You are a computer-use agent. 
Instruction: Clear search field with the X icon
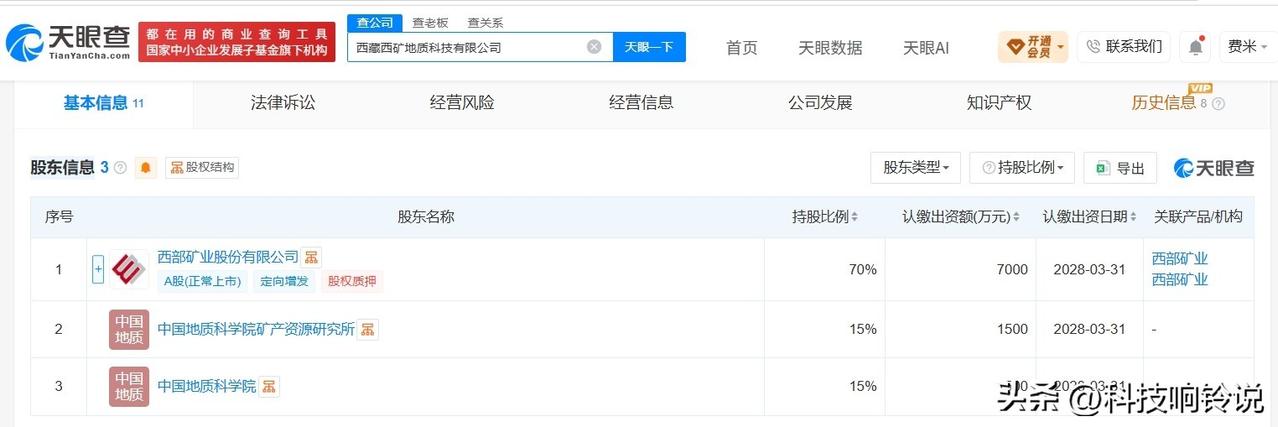tap(594, 47)
